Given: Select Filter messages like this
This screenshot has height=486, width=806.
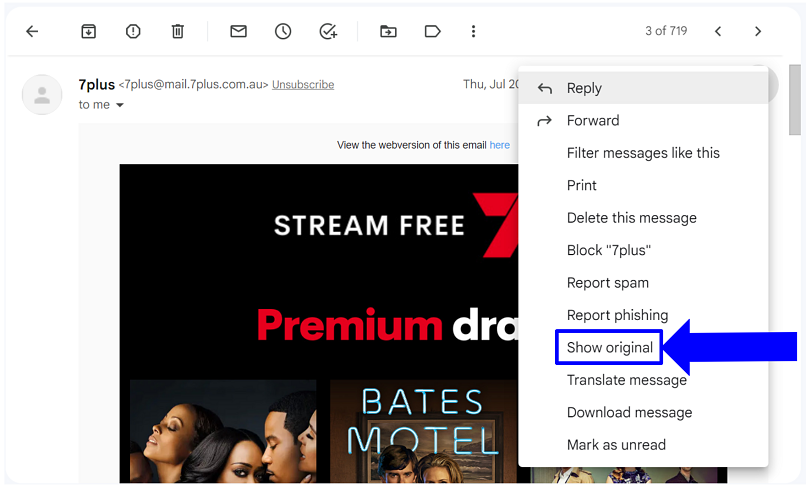Looking at the screenshot, I should pyautogui.click(x=644, y=153).
